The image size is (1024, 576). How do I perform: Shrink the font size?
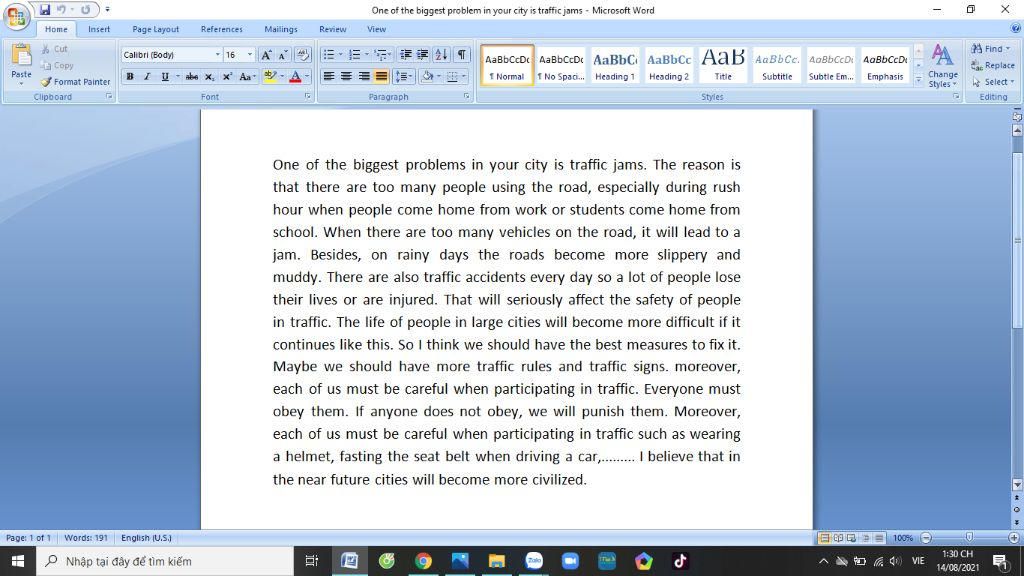coord(283,55)
